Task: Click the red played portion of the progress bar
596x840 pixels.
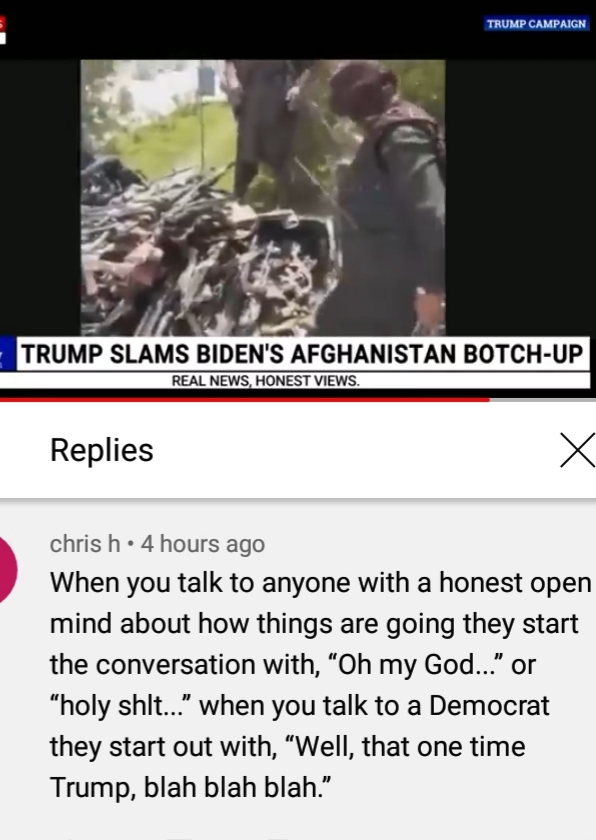Action: [x=244, y=400]
